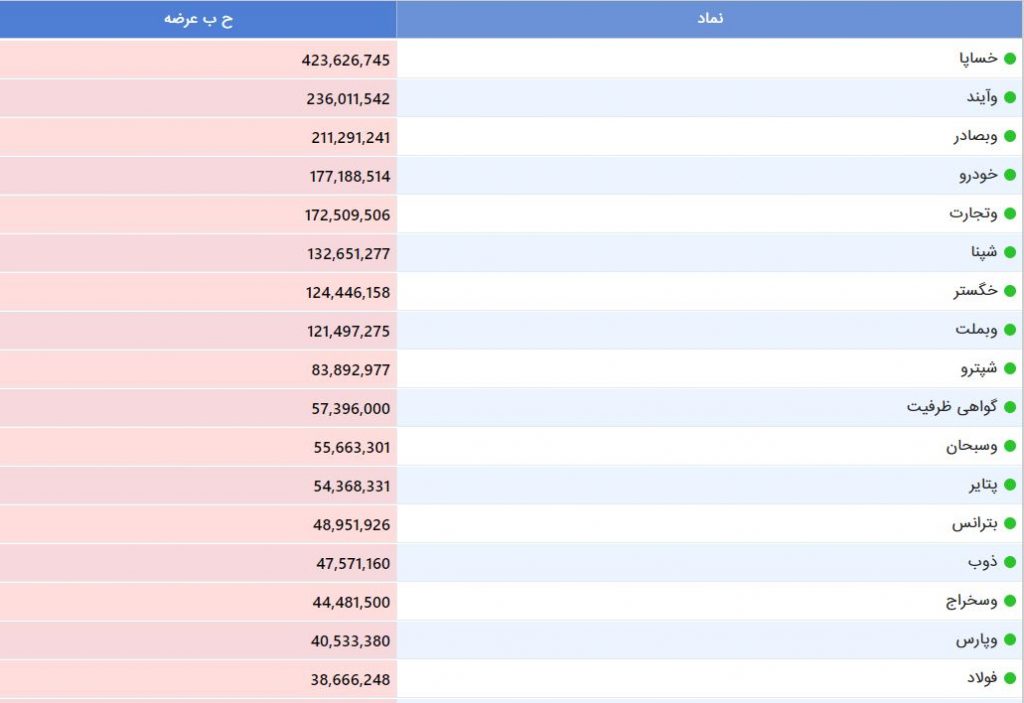Select the ذوب symbol name

(983, 563)
